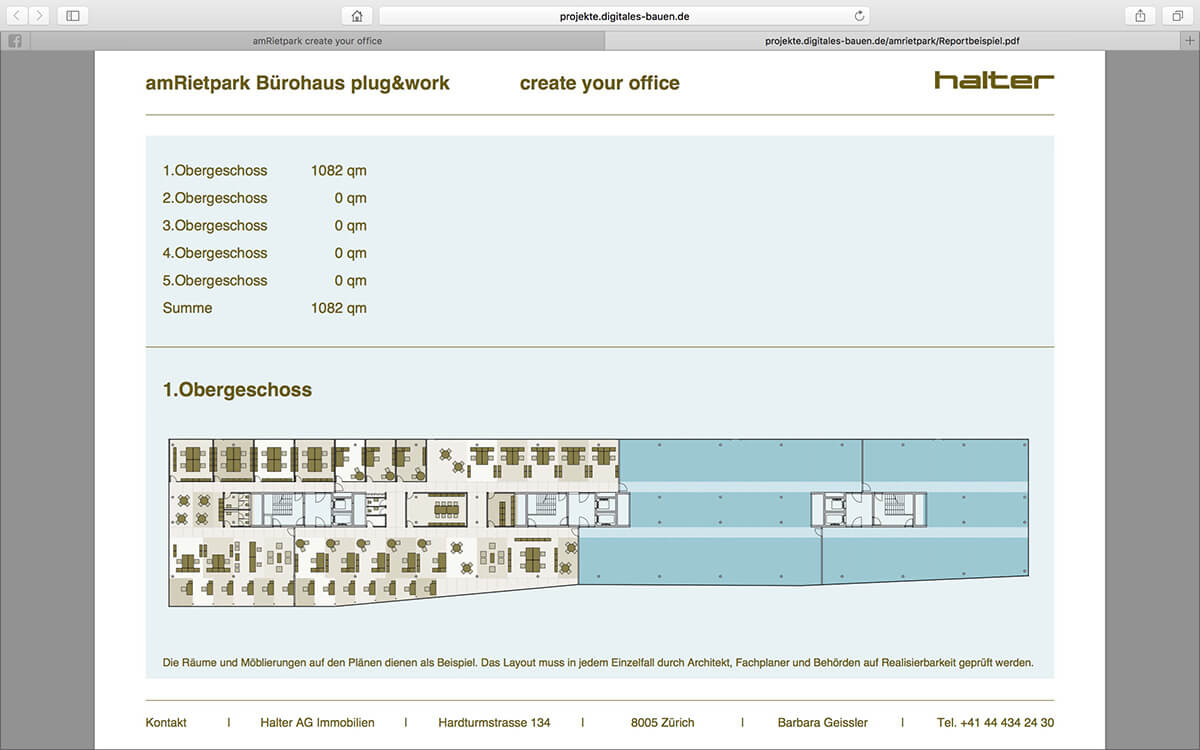This screenshot has width=1200, height=750.
Task: Click the create your office title
Action: point(599,83)
